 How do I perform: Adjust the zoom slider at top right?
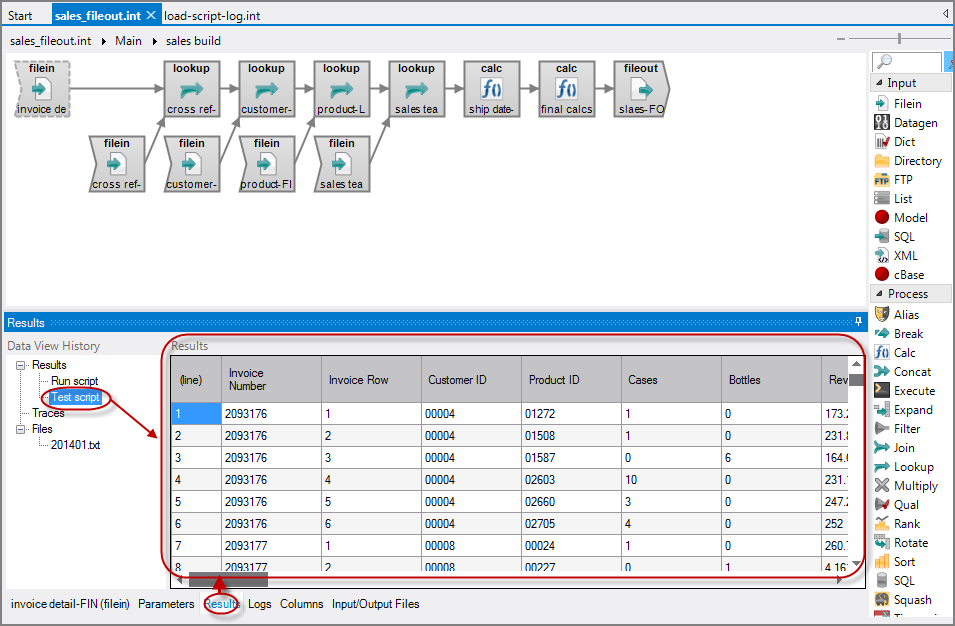[x=898, y=40]
